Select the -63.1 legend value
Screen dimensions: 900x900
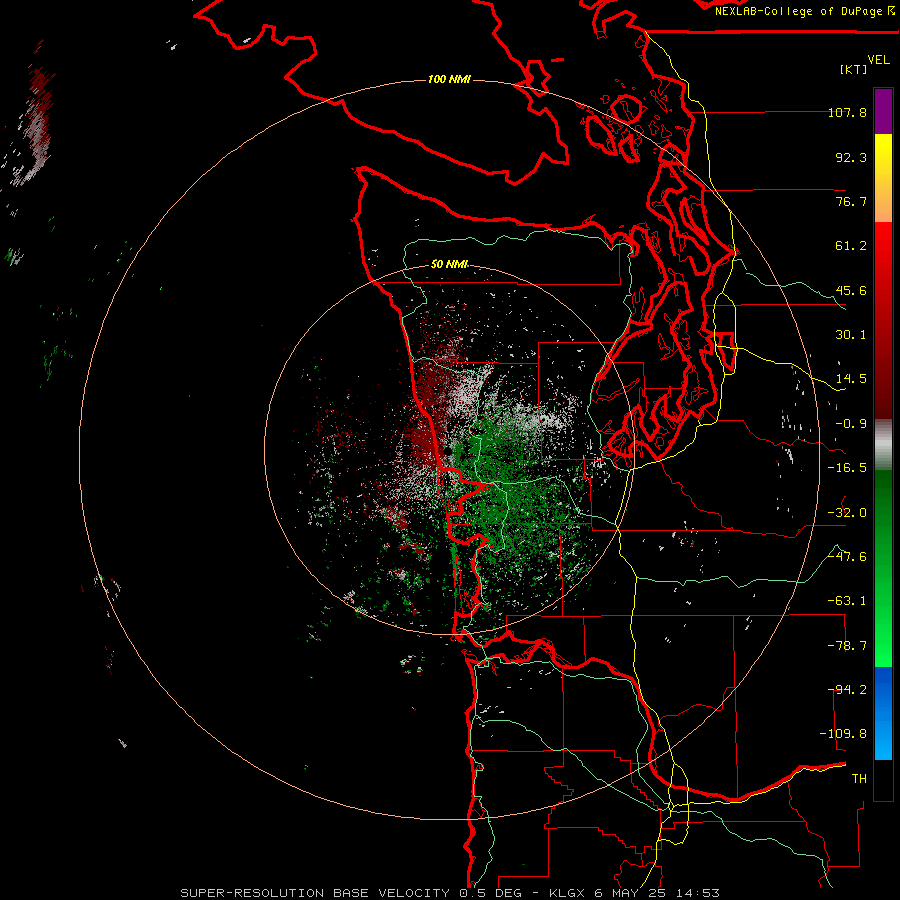[847, 601]
